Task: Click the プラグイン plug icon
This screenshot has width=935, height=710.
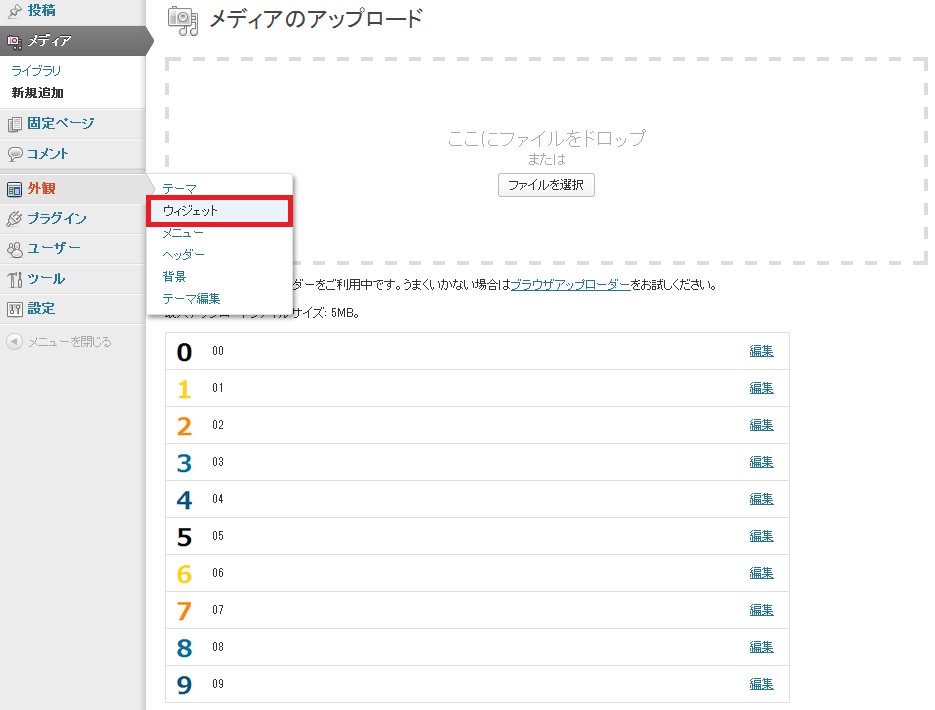Action: [14, 219]
